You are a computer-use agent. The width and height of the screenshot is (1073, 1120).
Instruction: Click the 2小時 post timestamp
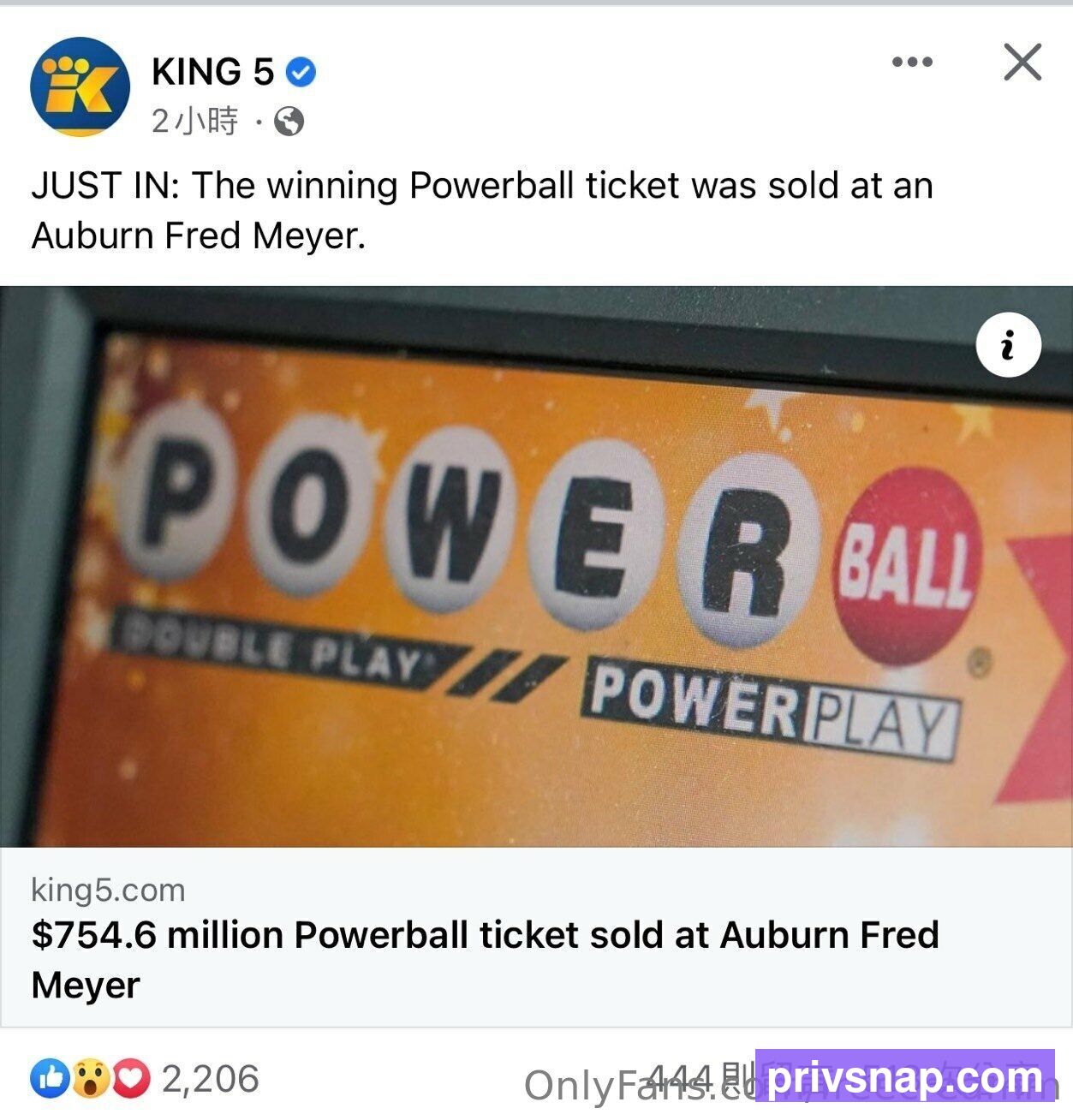194,122
